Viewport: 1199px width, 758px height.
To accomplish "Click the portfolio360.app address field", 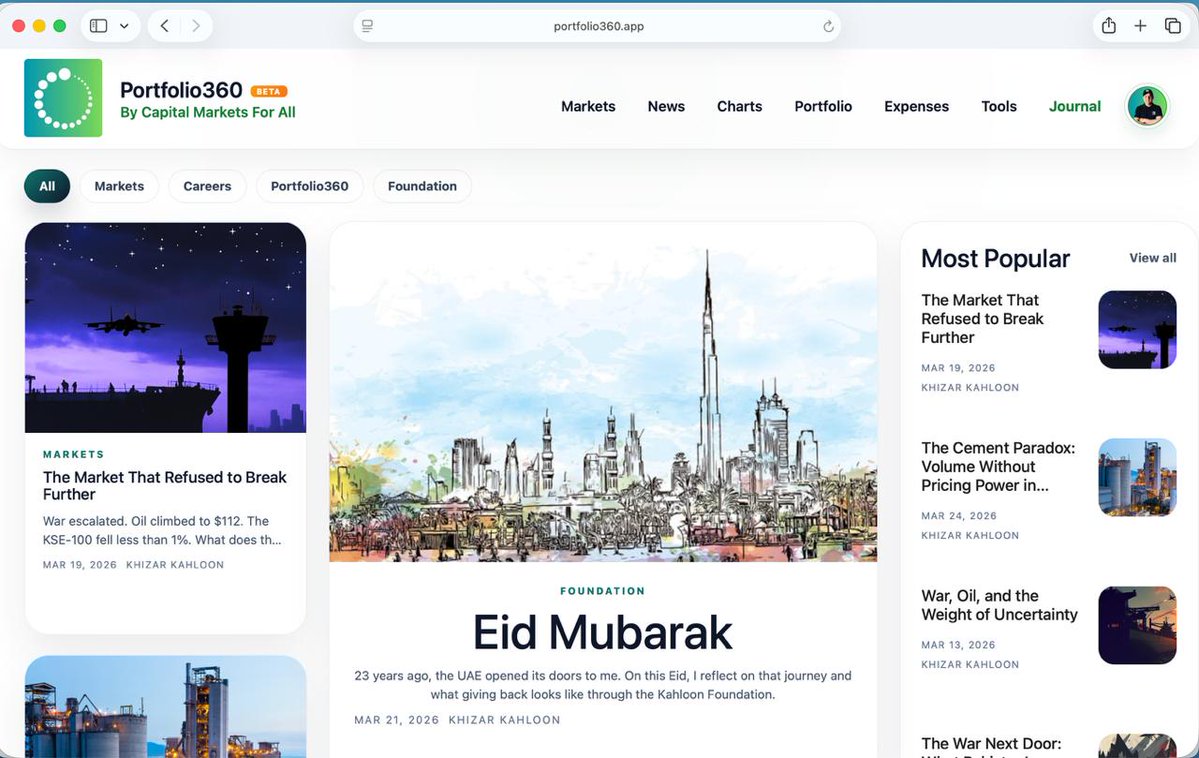I will pyautogui.click(x=597, y=26).
